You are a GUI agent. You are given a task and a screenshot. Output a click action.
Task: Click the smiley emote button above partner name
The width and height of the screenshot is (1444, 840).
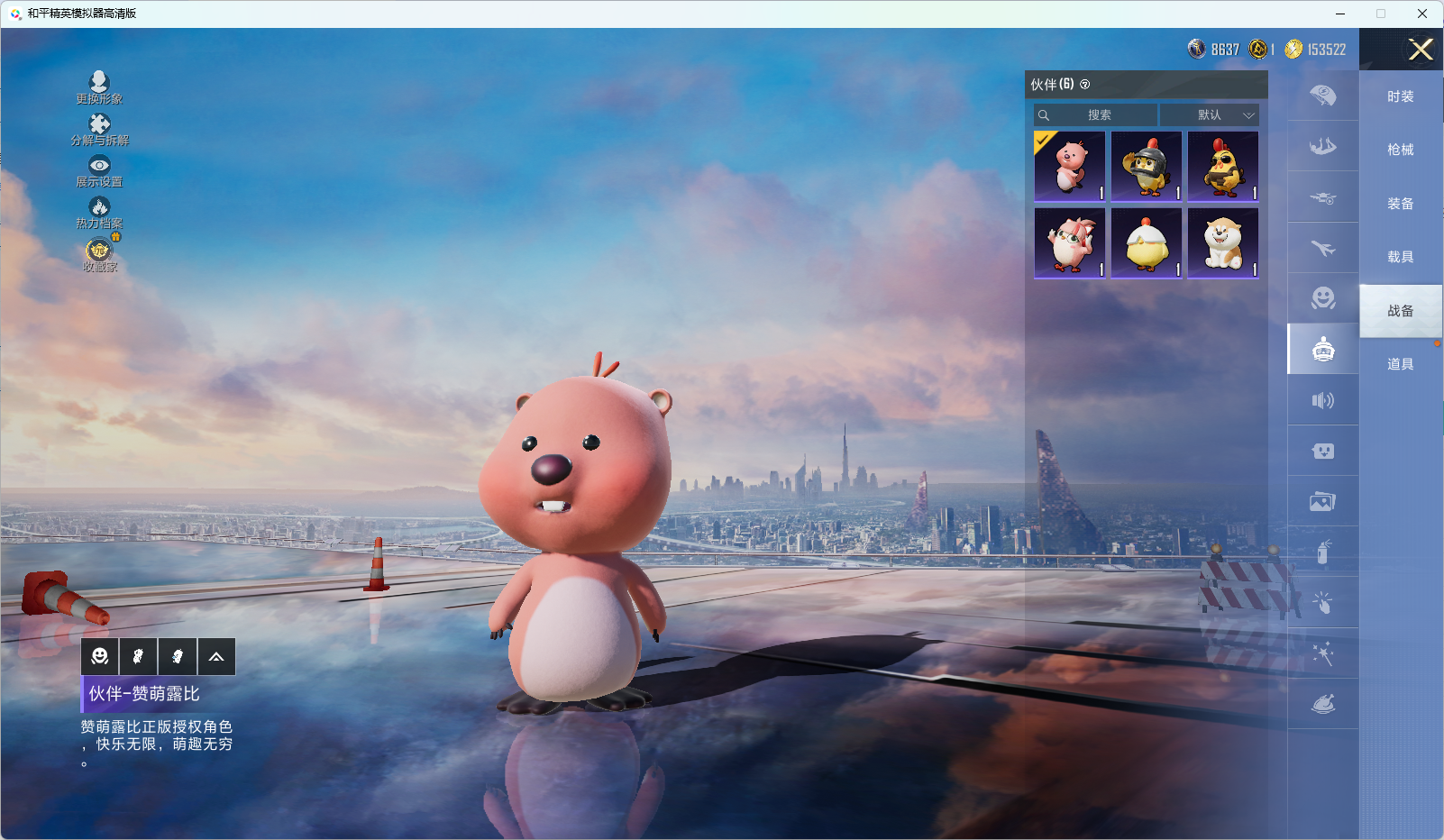(100, 657)
